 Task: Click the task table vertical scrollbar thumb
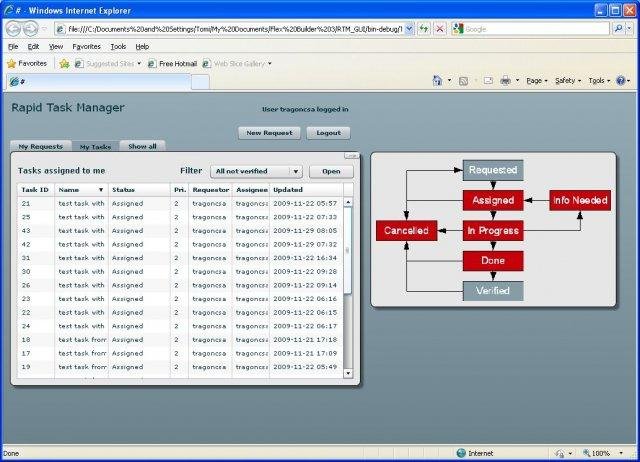point(348,250)
